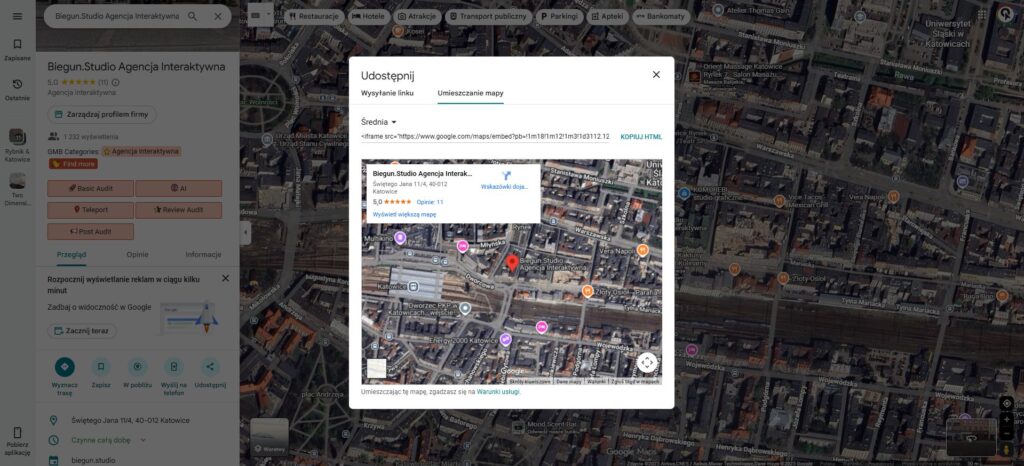
Task: Run the Basic Audit button
Action: click(90, 188)
